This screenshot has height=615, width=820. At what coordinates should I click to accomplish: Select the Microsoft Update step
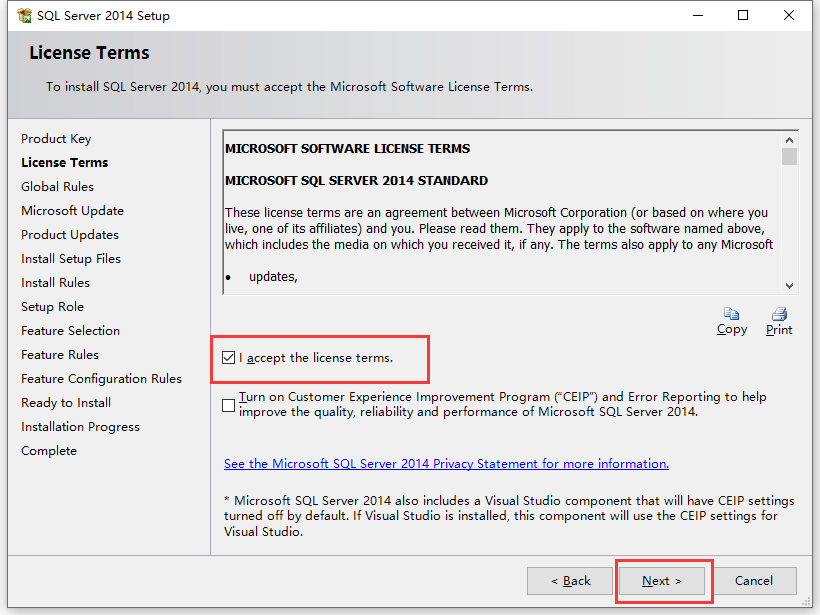(x=72, y=210)
